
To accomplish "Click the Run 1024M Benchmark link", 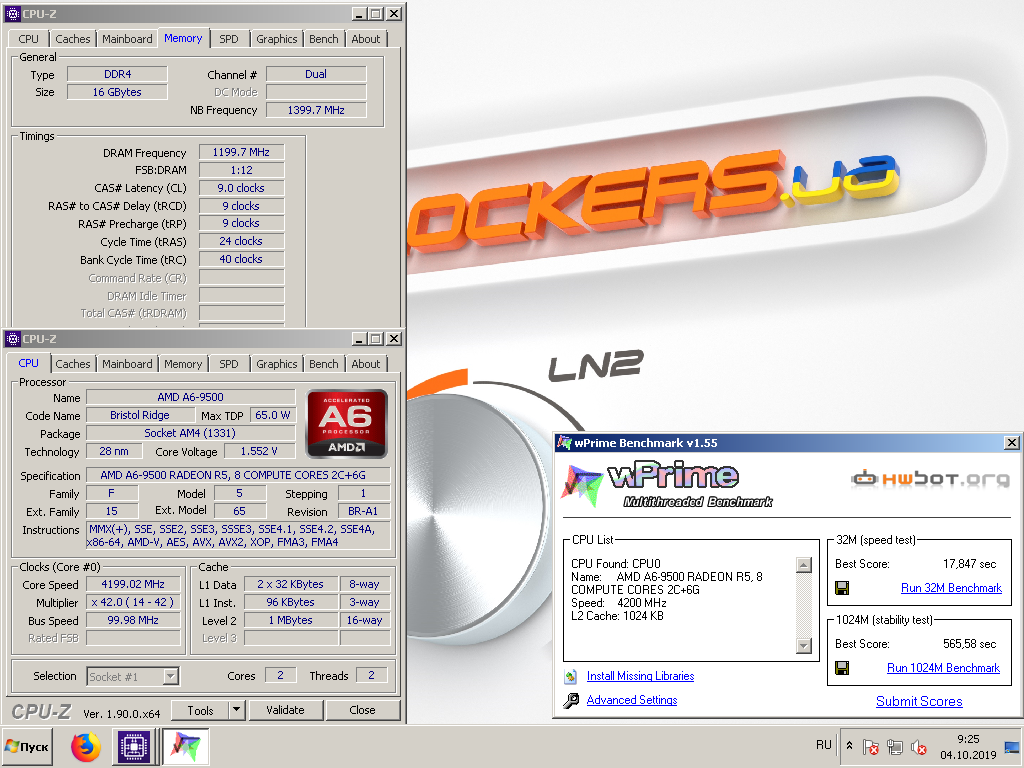I will pyautogui.click(x=943, y=668).
